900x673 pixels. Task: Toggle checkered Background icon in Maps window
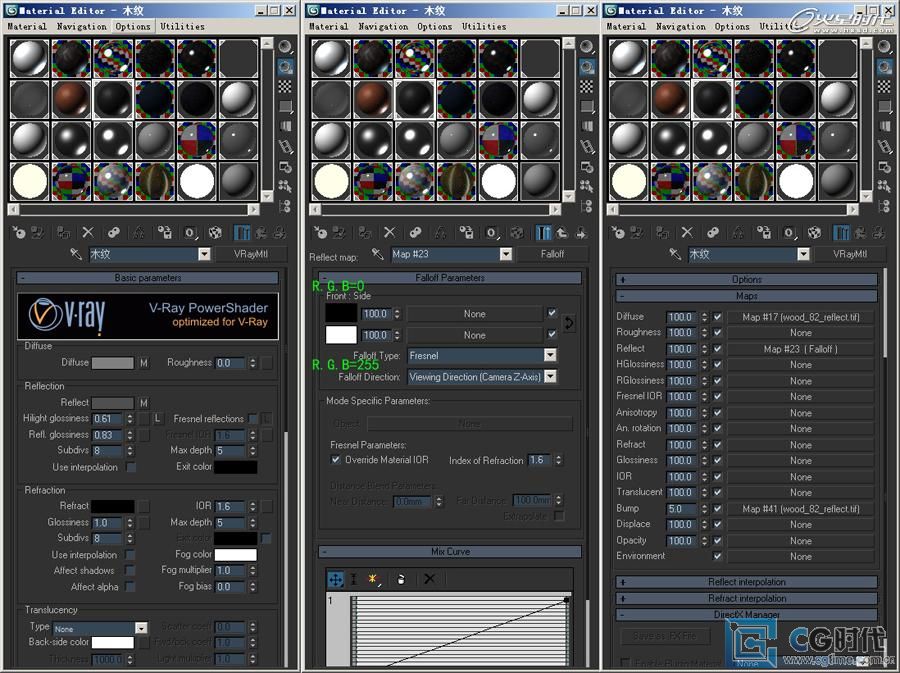884,86
